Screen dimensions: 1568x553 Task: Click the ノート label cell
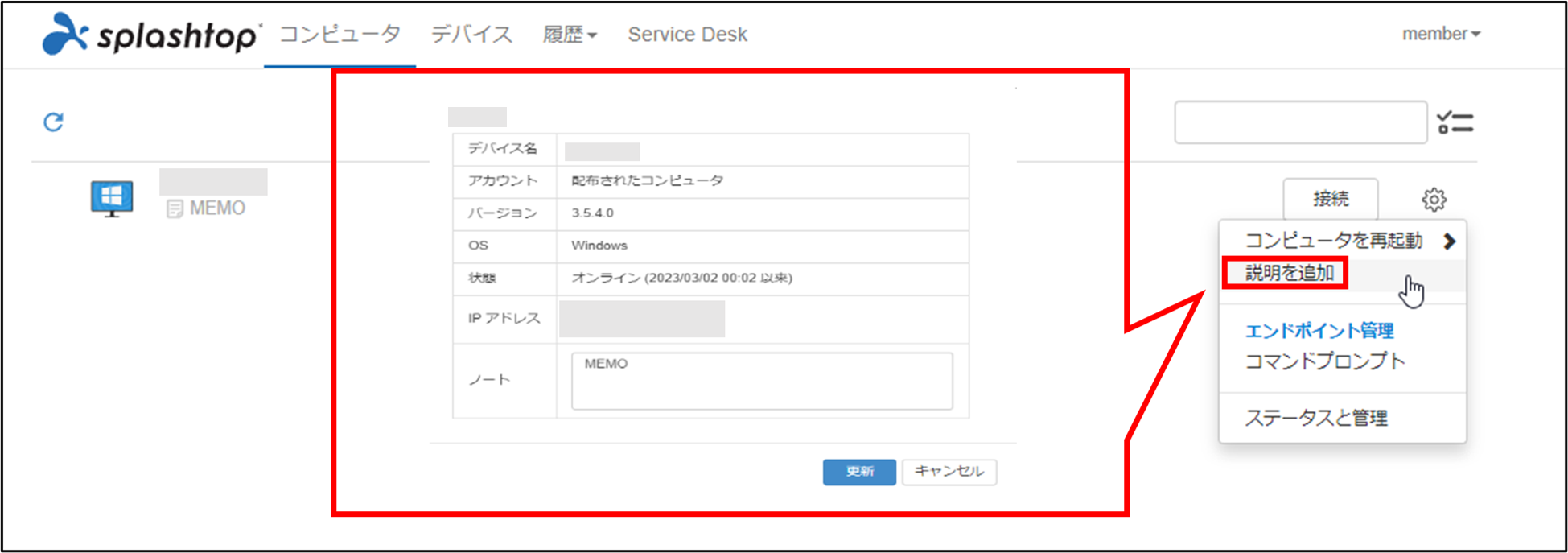tap(504, 380)
